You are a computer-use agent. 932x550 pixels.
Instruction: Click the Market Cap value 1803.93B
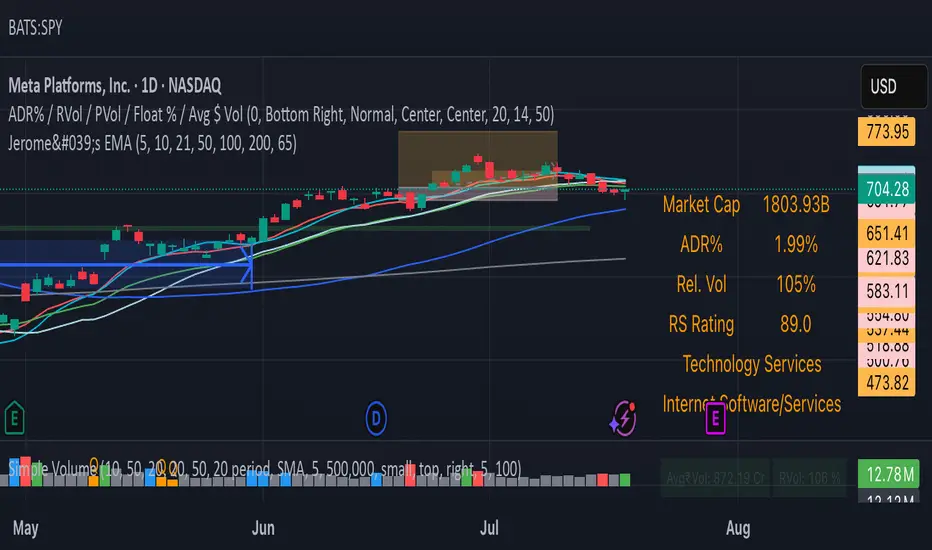coord(796,205)
